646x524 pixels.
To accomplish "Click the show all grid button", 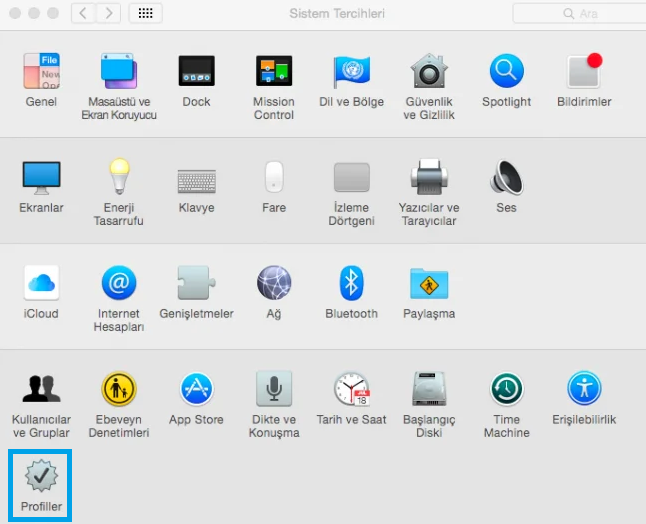I will [x=145, y=13].
